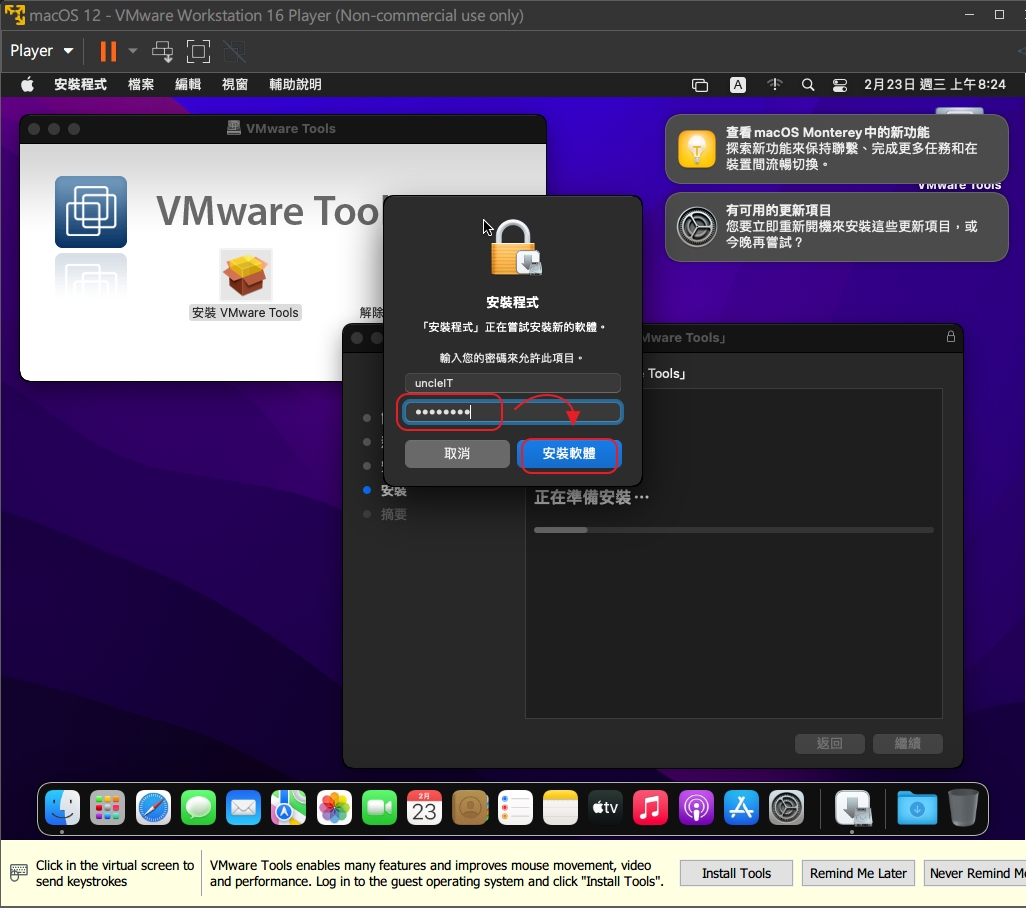Image resolution: width=1026 pixels, height=908 pixels.
Task: Click the uncleIT username field
Action: pos(512,383)
